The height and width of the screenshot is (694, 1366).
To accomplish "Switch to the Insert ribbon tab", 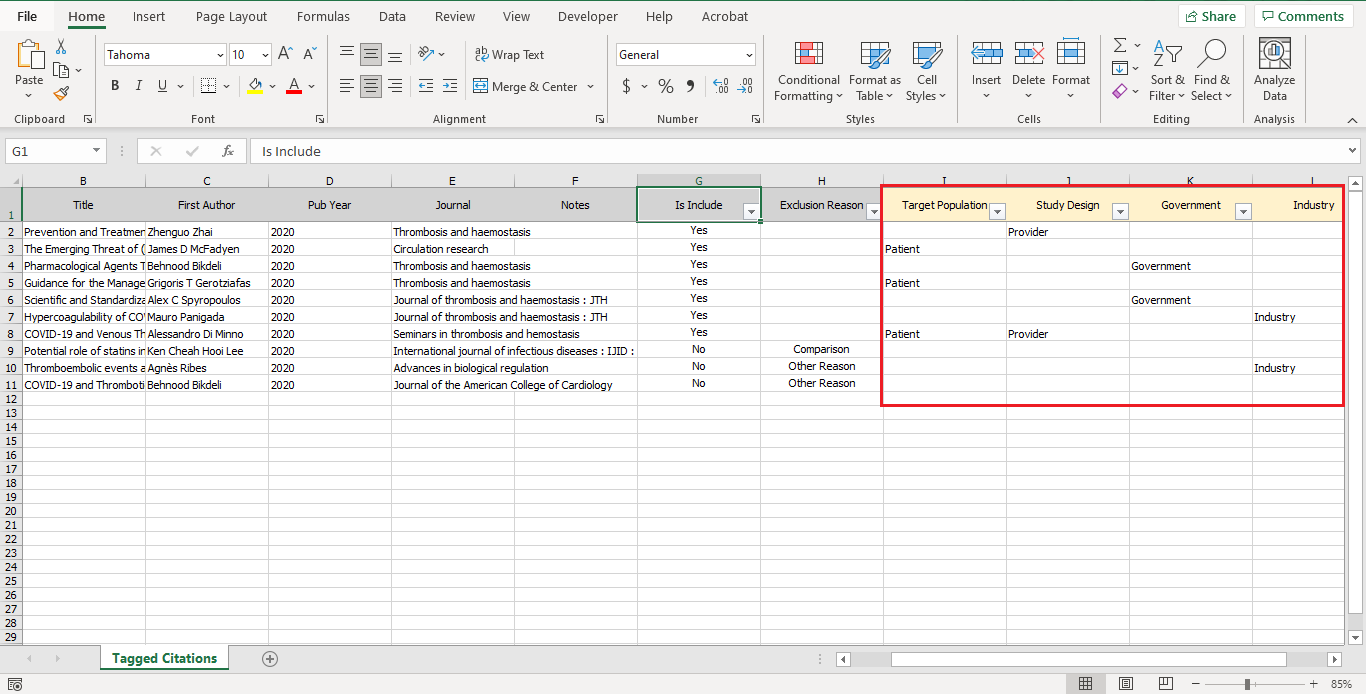I will [149, 16].
